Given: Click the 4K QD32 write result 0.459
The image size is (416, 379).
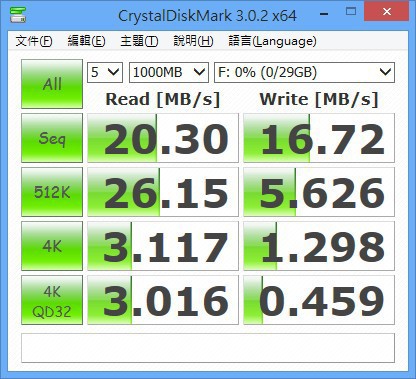Looking at the screenshot, I should (319, 300).
